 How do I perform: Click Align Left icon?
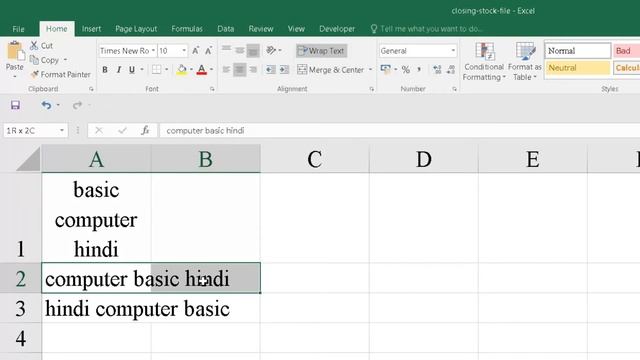point(226,70)
